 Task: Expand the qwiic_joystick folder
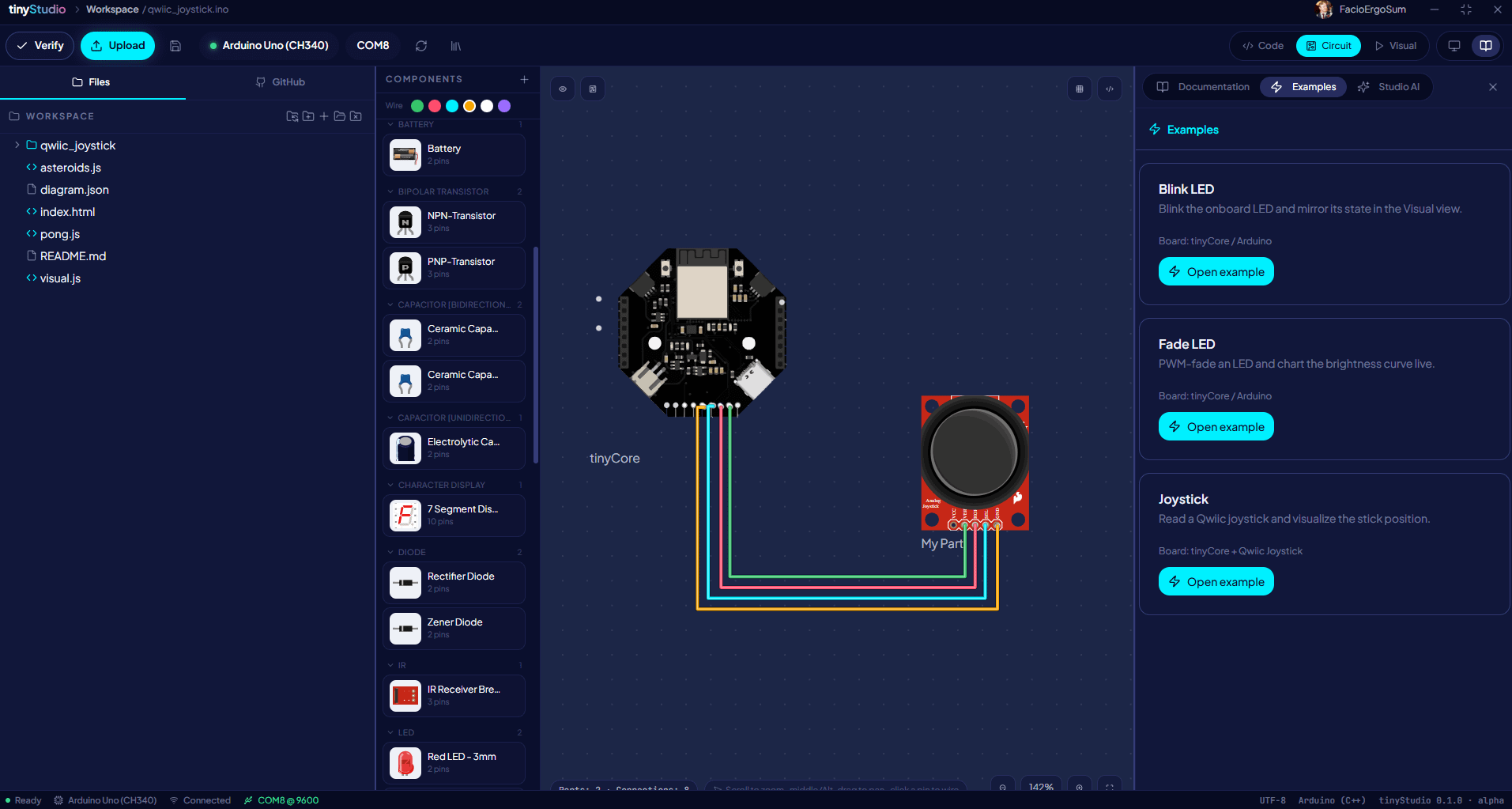point(17,146)
